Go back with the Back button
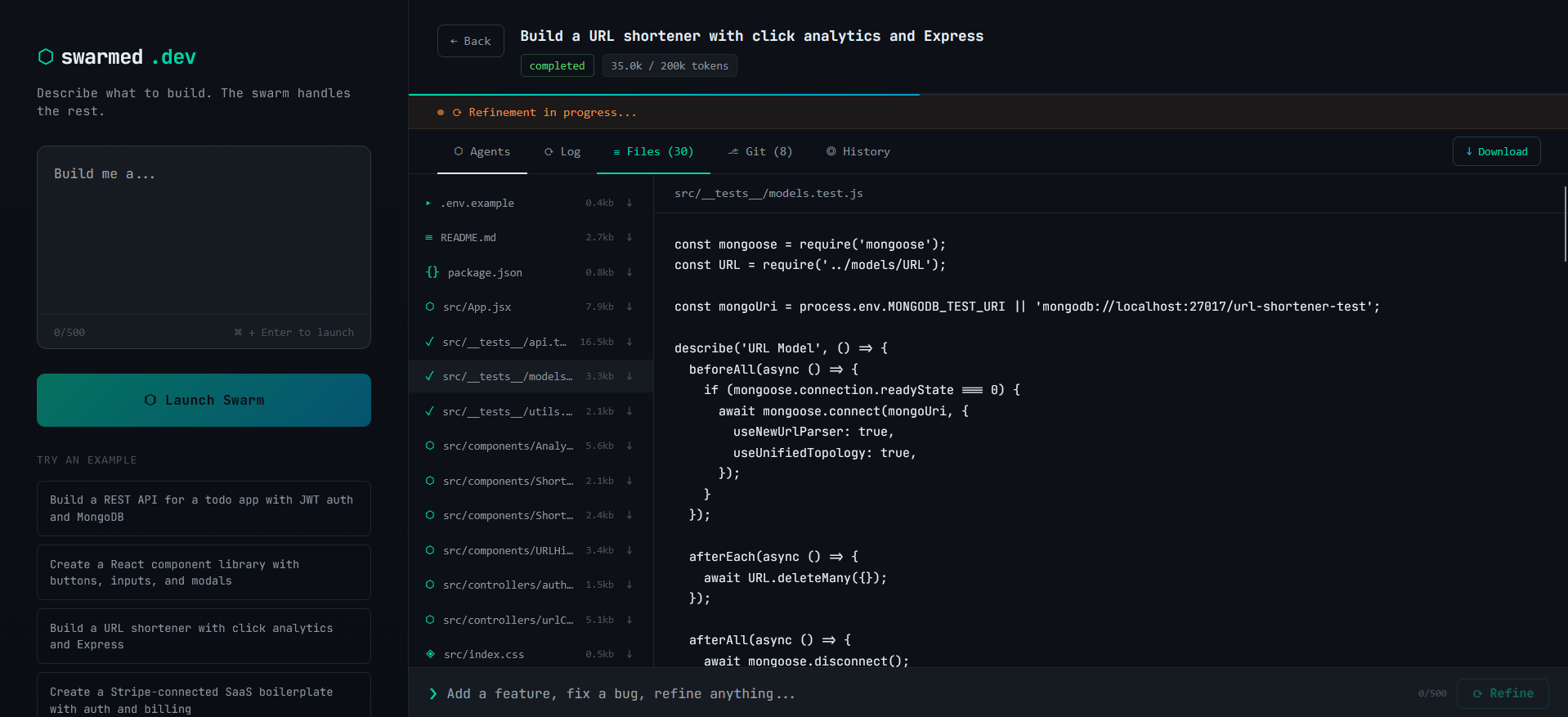The image size is (1568, 717). (471, 41)
